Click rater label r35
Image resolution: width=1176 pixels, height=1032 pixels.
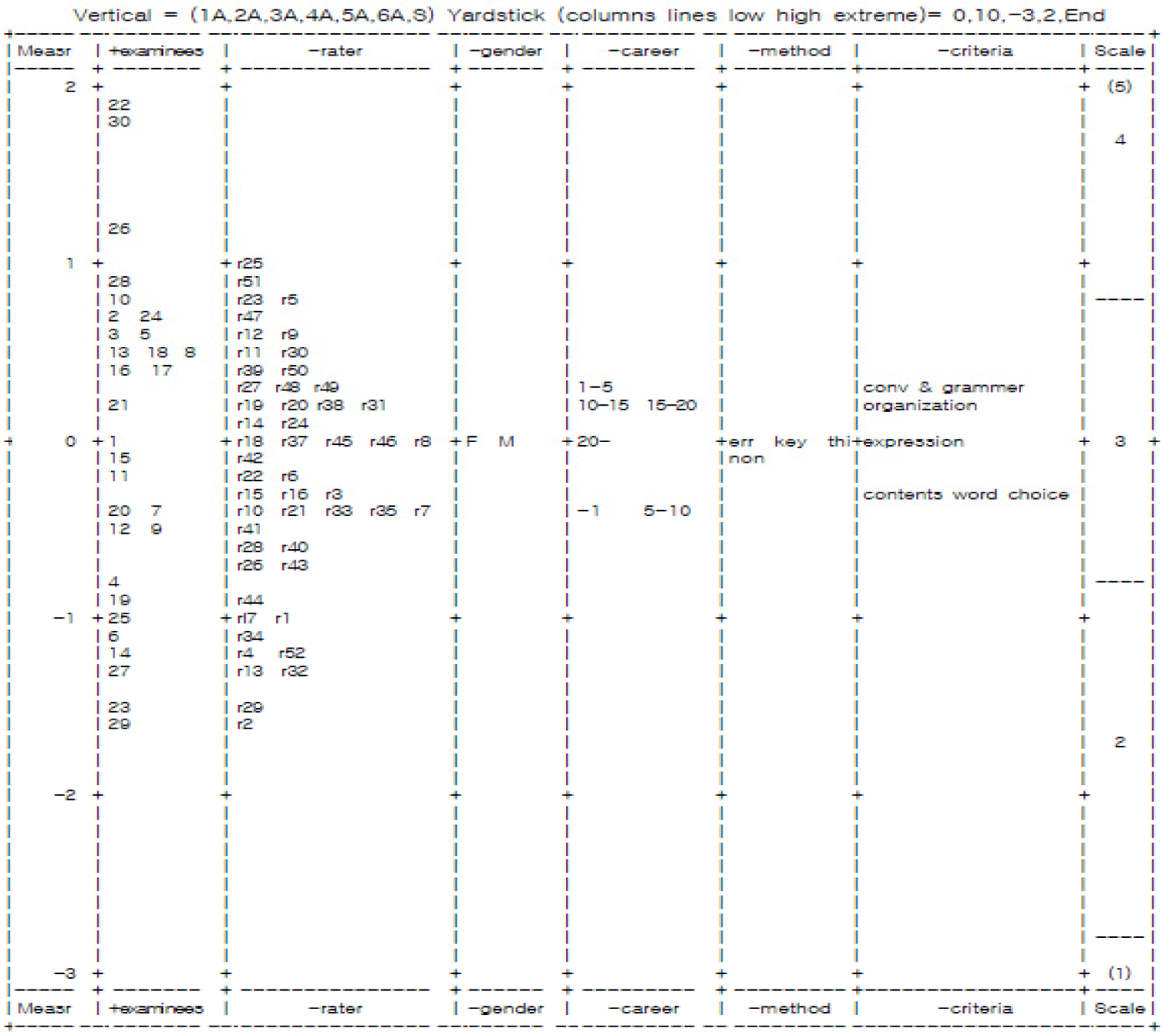click(383, 511)
